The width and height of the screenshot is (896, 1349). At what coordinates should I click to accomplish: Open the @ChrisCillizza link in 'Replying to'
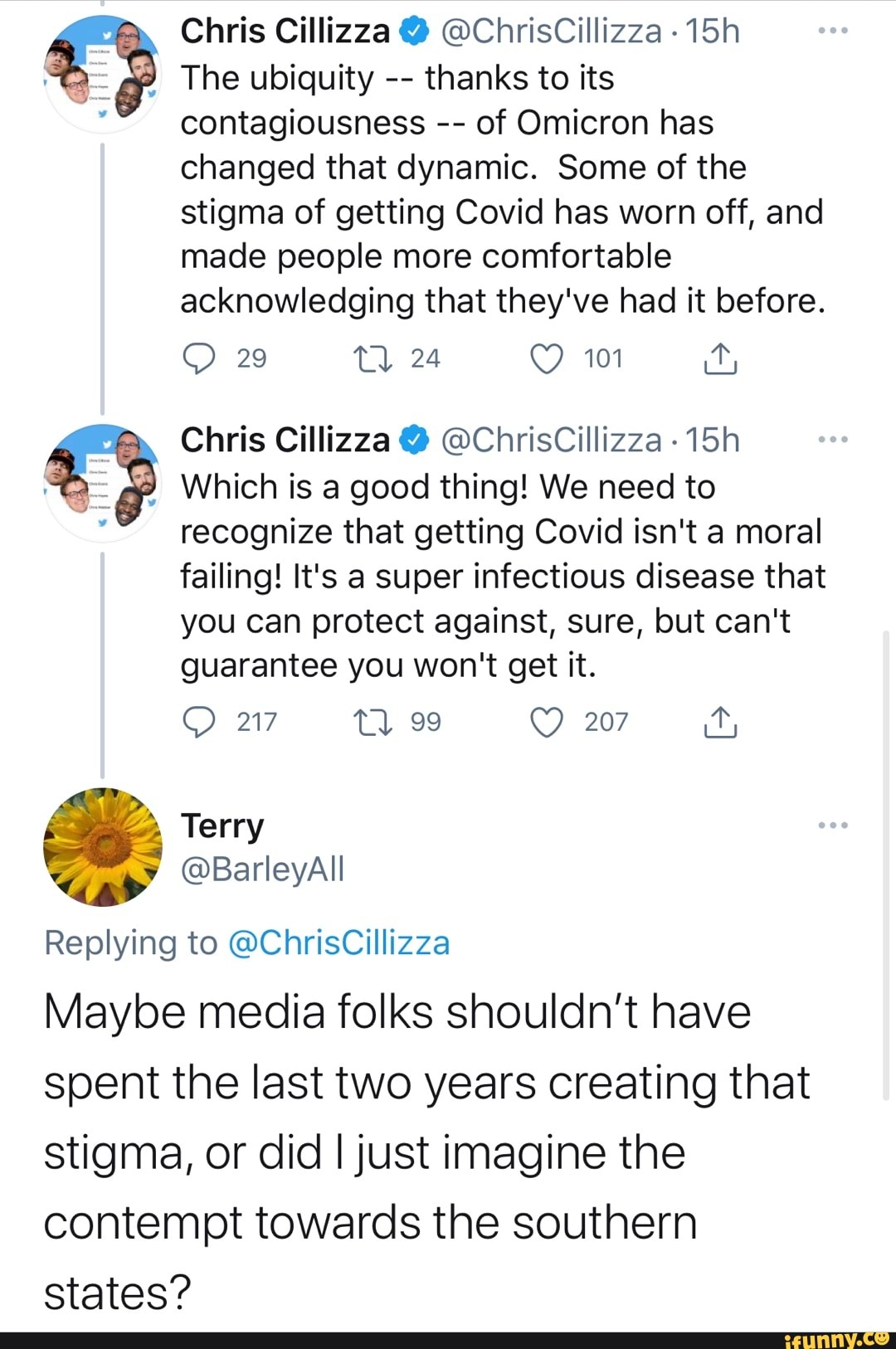point(338,943)
